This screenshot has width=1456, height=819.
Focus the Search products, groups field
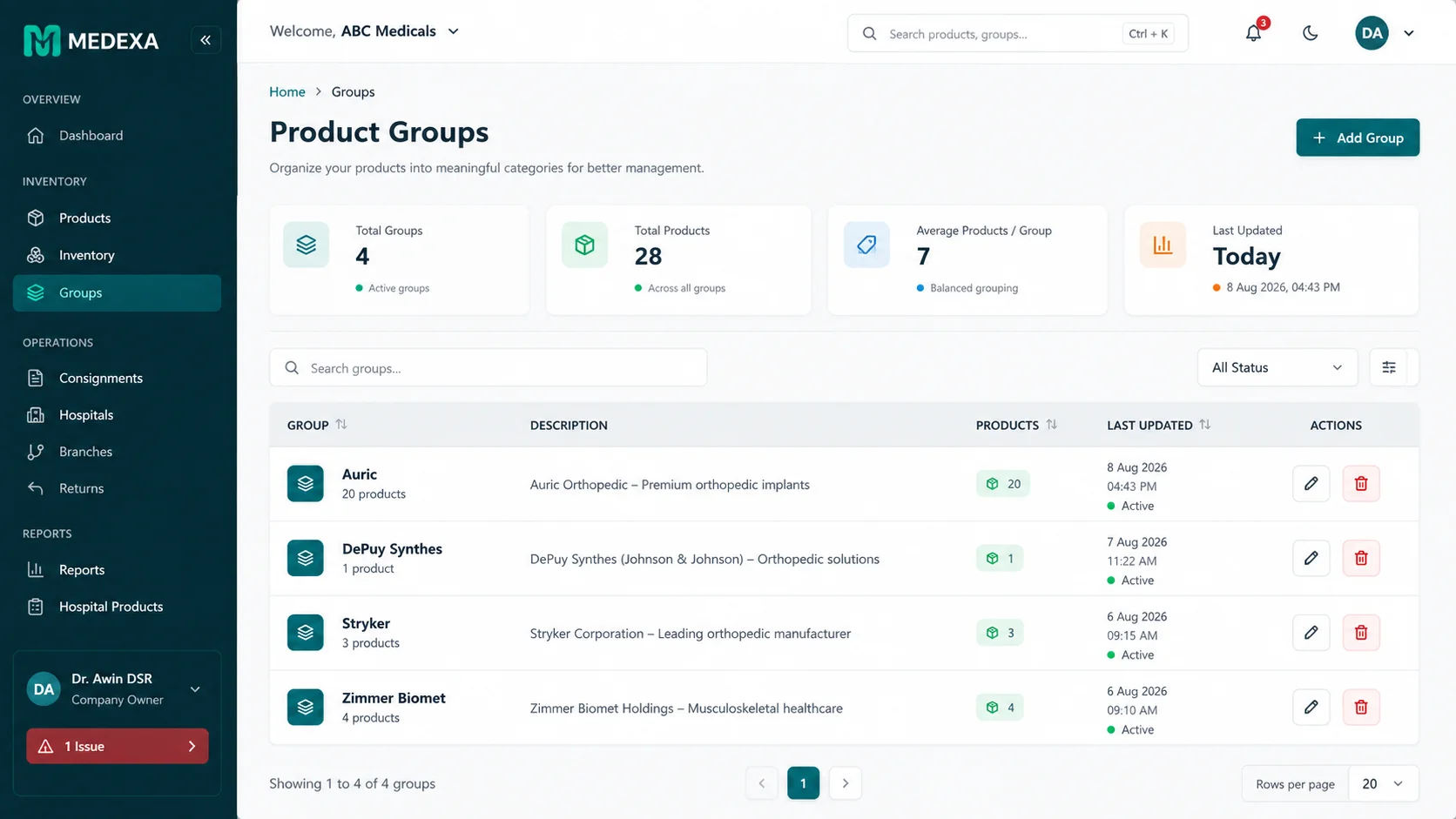click(1017, 34)
